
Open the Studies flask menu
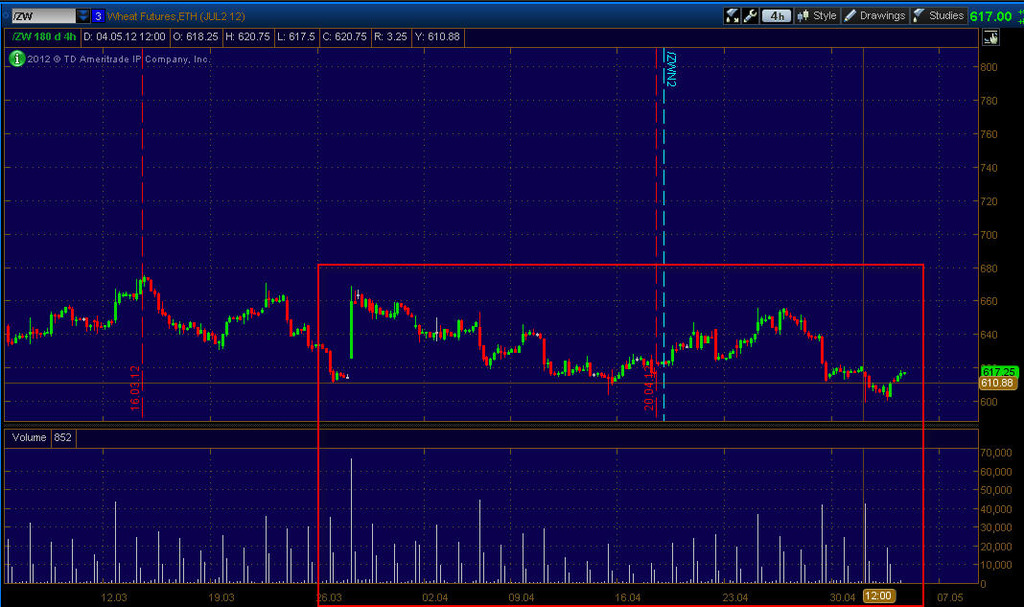coord(939,16)
